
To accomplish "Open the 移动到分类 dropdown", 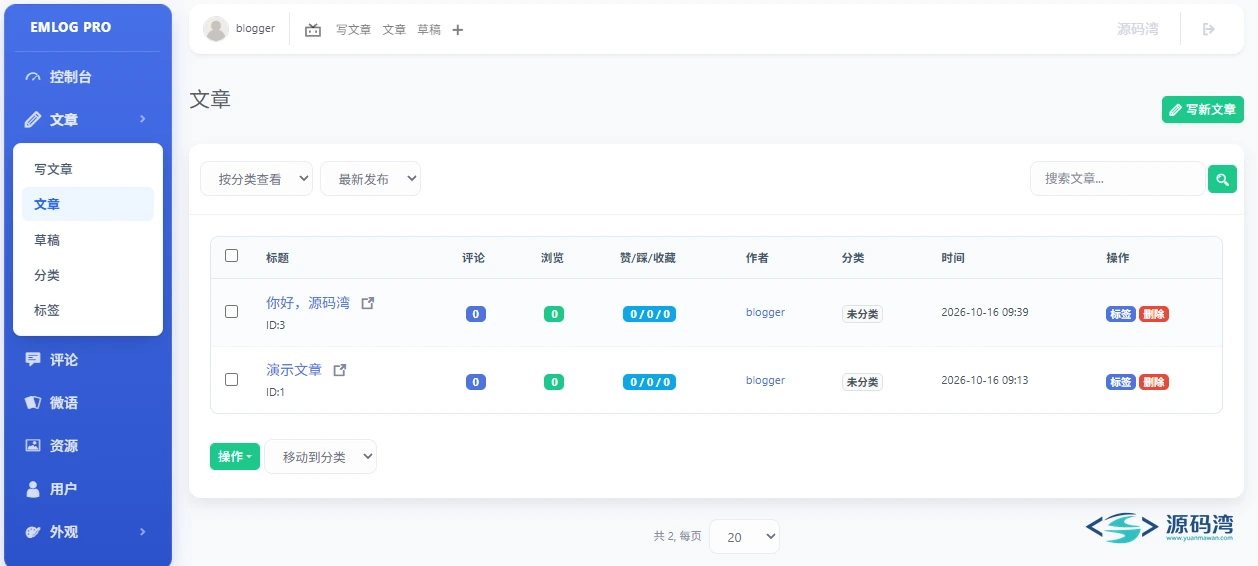I will tap(320, 457).
